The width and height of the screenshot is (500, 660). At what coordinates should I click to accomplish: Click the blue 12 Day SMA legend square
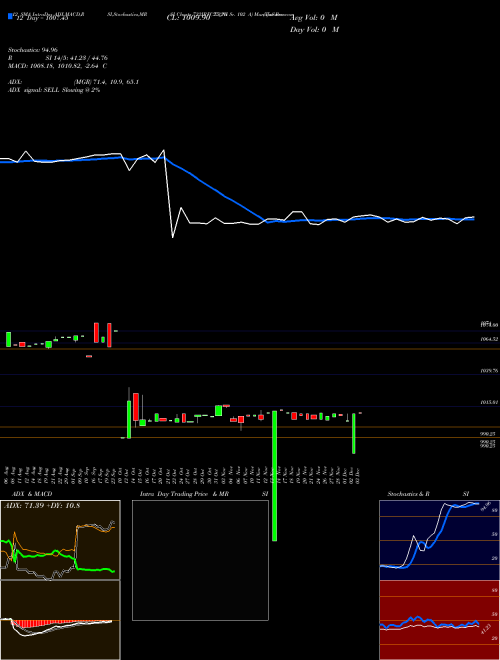10,17
